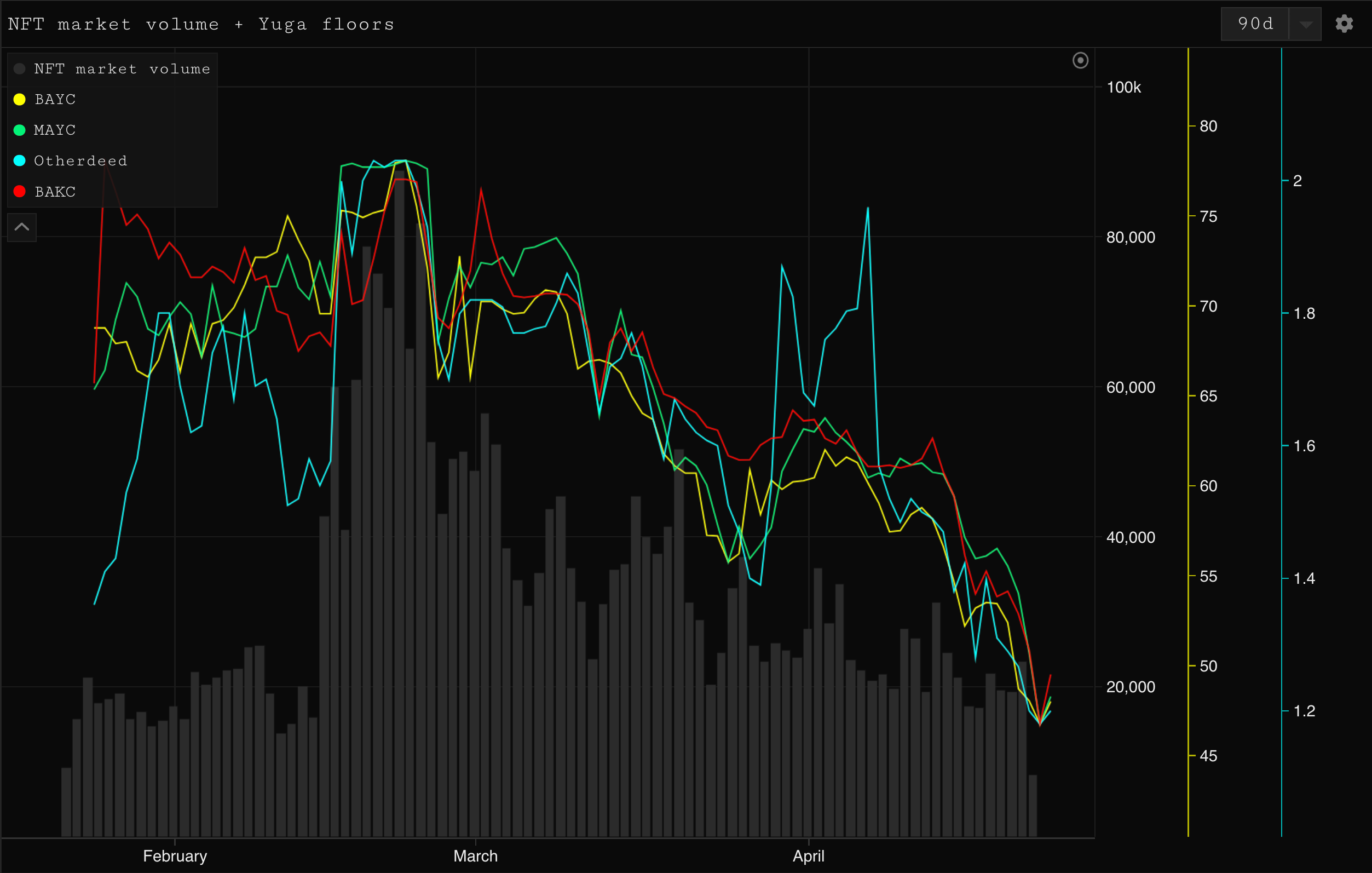Screen dimensions: 1372x873
Task: Click the April x-axis label
Action: click(809, 856)
